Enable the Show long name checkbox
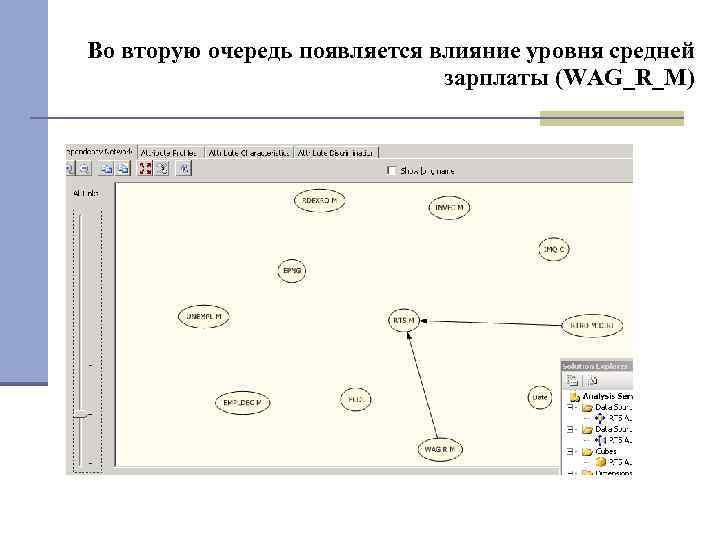 [x=391, y=171]
